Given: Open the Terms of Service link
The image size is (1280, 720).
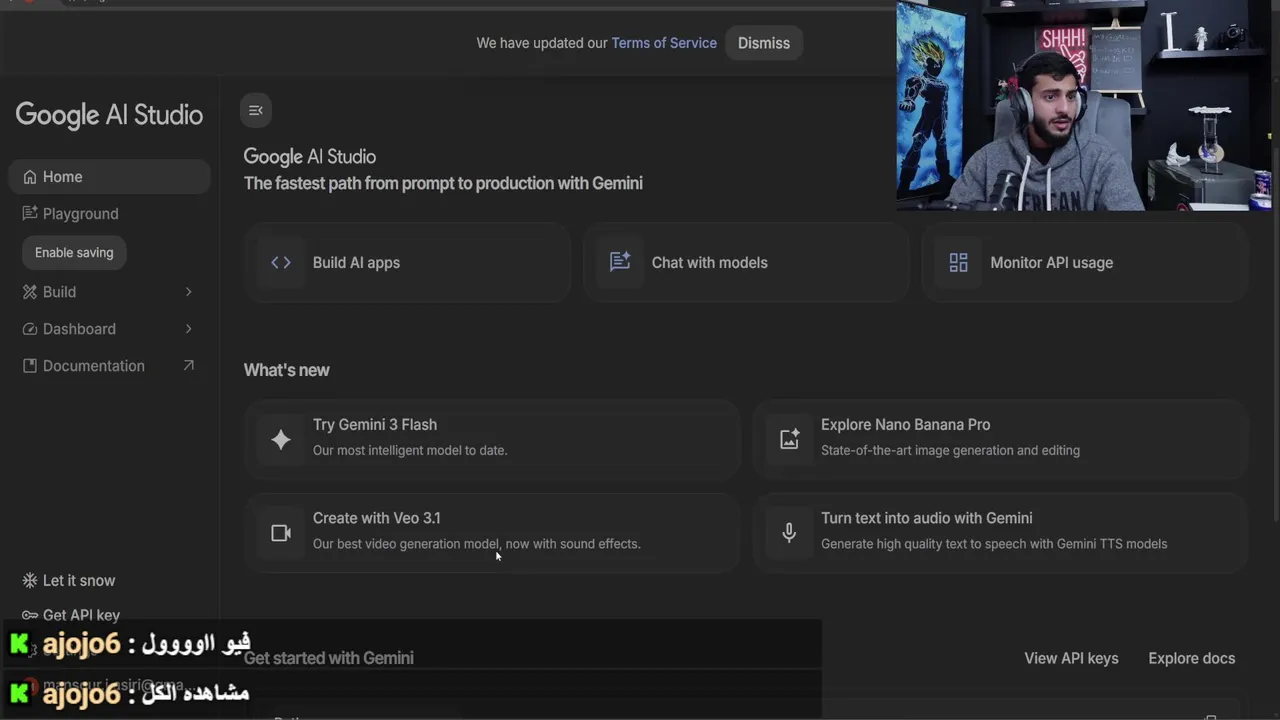Looking at the screenshot, I should [664, 43].
